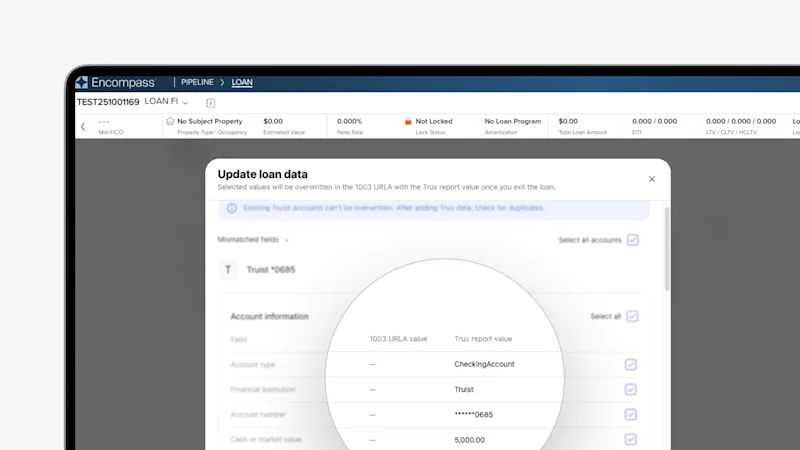Select the ******0685 account number value
Image resolution: width=800 pixels, height=450 pixels.
[x=473, y=415]
